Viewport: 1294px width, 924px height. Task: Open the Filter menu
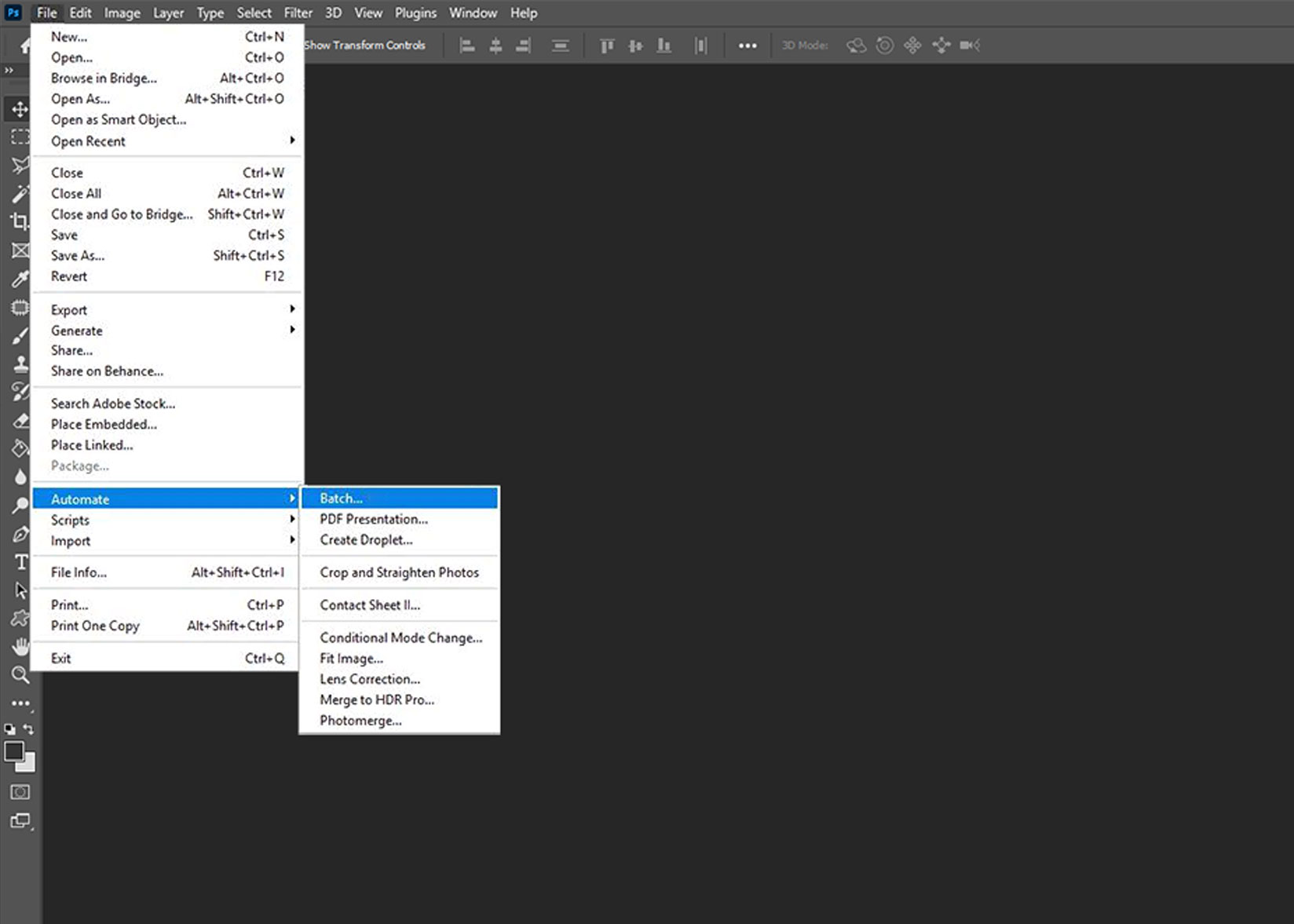click(x=298, y=13)
